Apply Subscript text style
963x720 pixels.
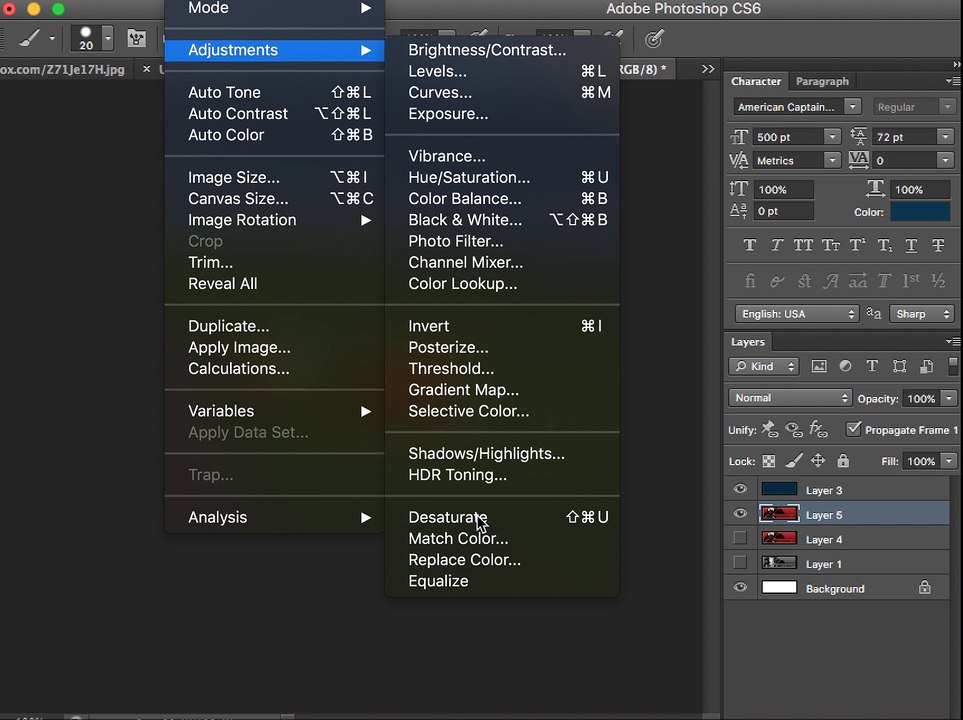(x=884, y=246)
